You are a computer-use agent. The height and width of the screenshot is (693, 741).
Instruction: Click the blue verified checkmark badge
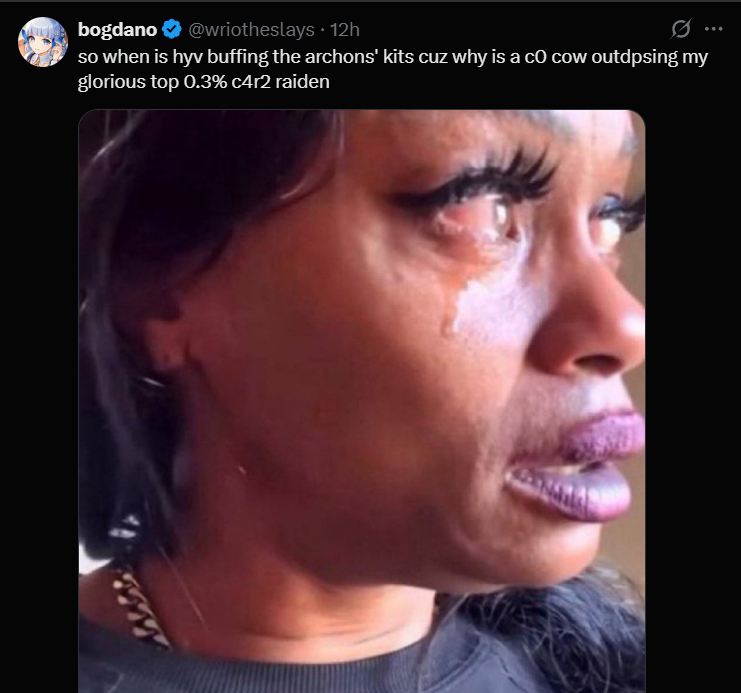tap(172, 29)
